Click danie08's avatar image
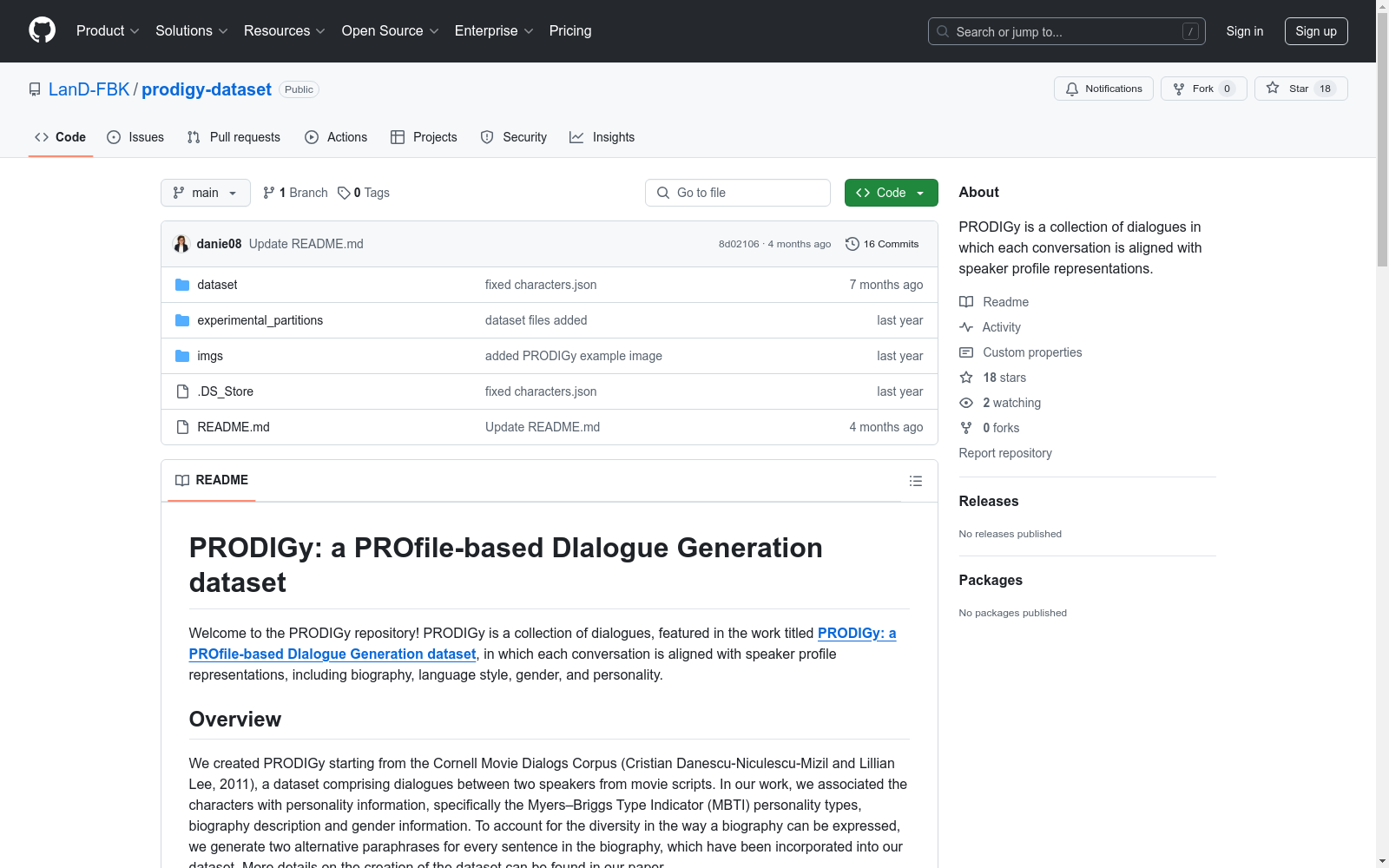The width and height of the screenshot is (1389, 868). click(181, 244)
